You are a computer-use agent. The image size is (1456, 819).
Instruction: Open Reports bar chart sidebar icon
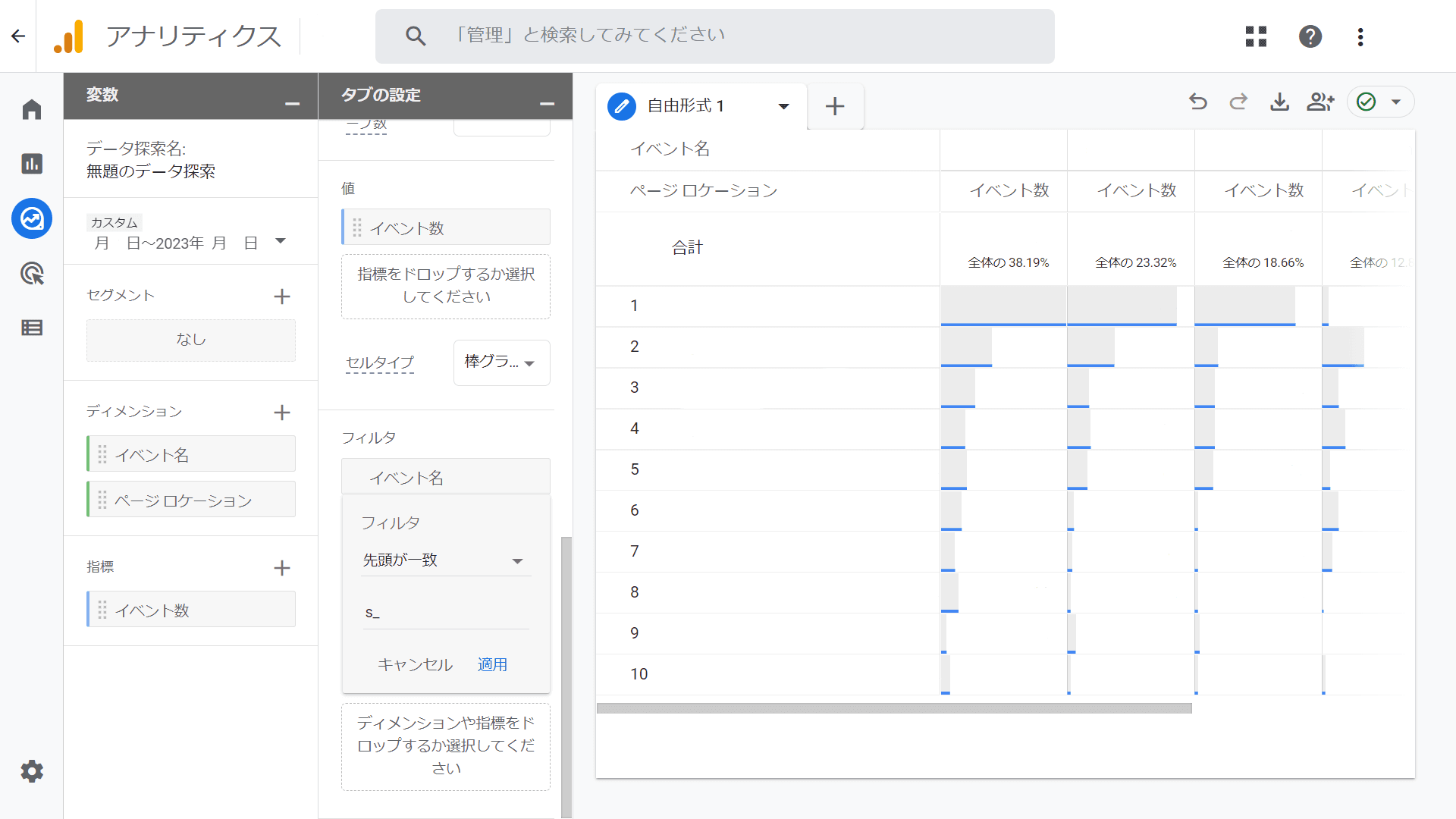32,164
